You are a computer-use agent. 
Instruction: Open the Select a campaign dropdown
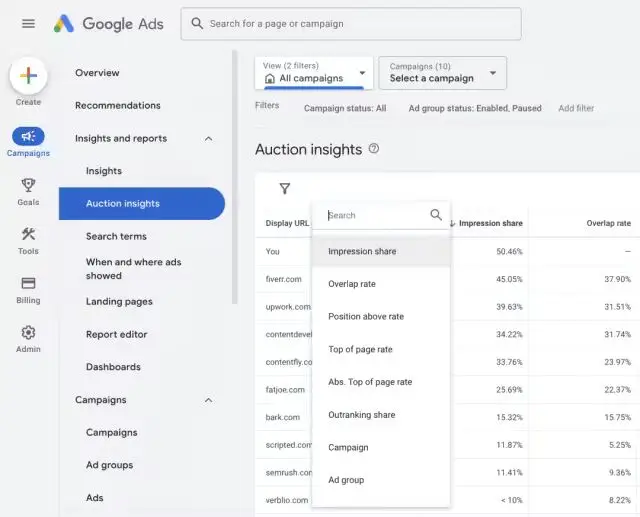point(443,73)
